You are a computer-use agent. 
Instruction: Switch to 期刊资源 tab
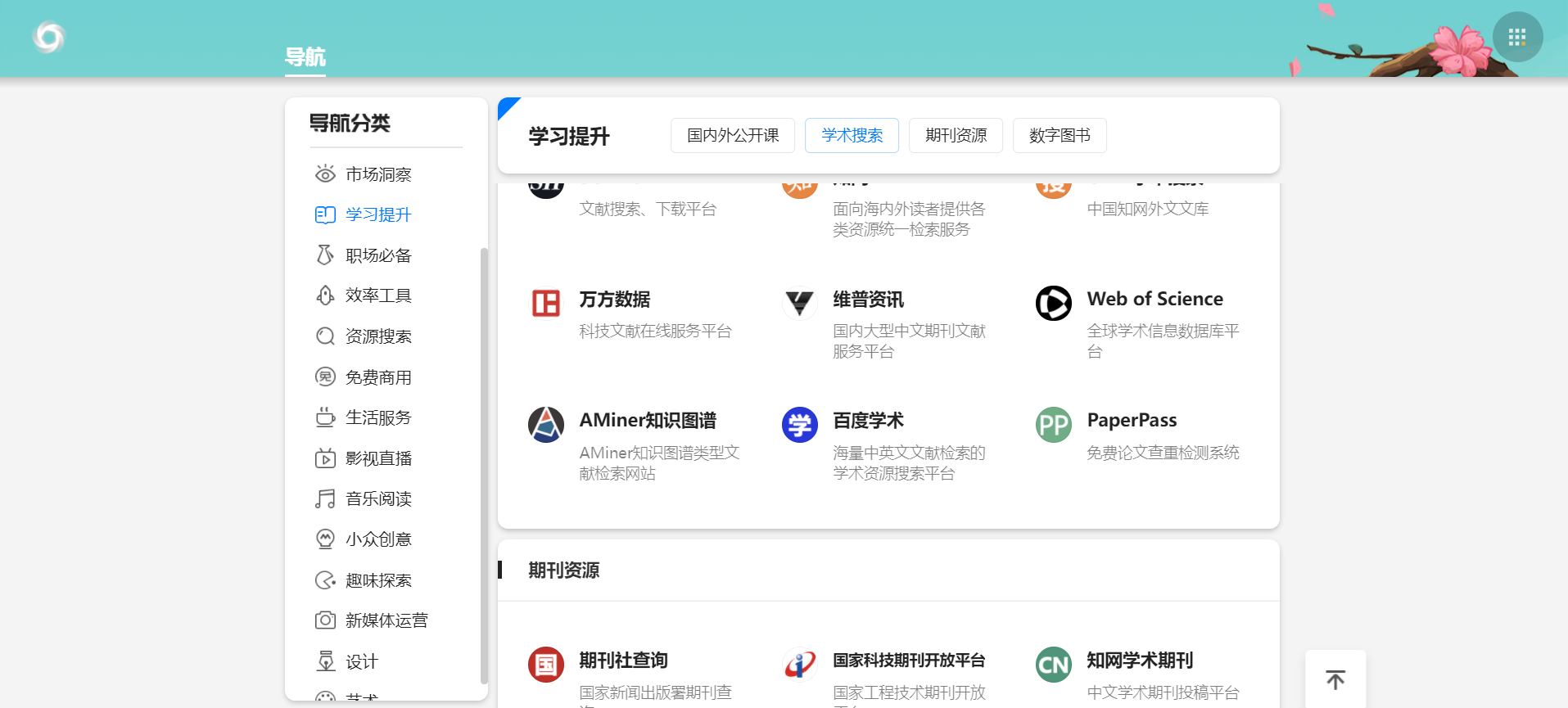956,135
